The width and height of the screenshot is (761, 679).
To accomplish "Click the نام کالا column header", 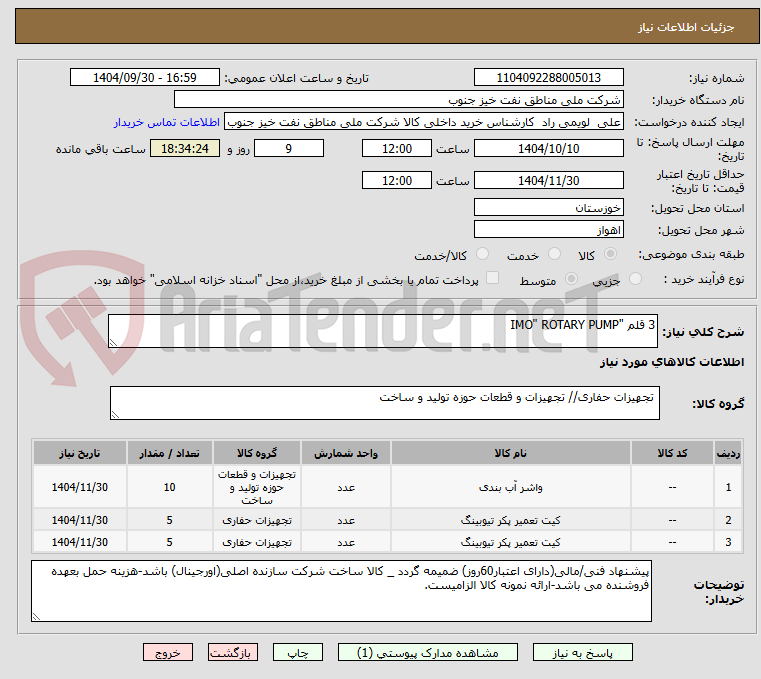I will (511, 453).
